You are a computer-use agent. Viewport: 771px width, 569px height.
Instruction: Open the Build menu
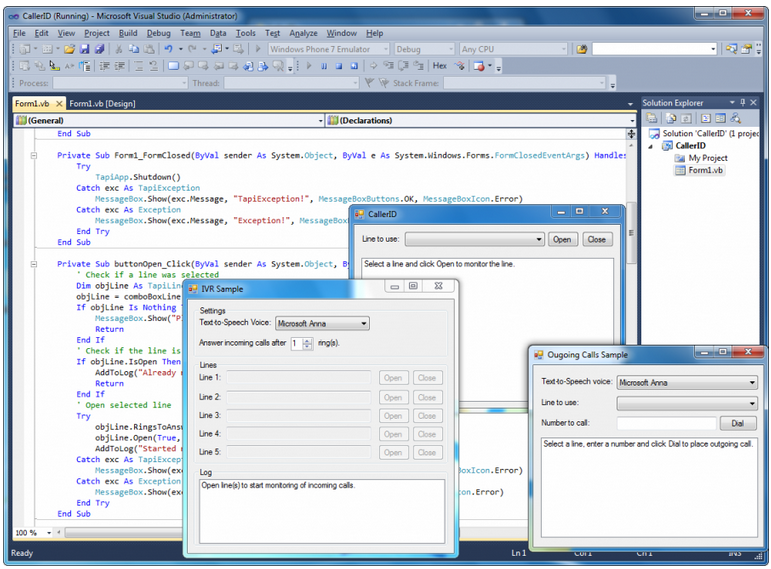coord(128,33)
